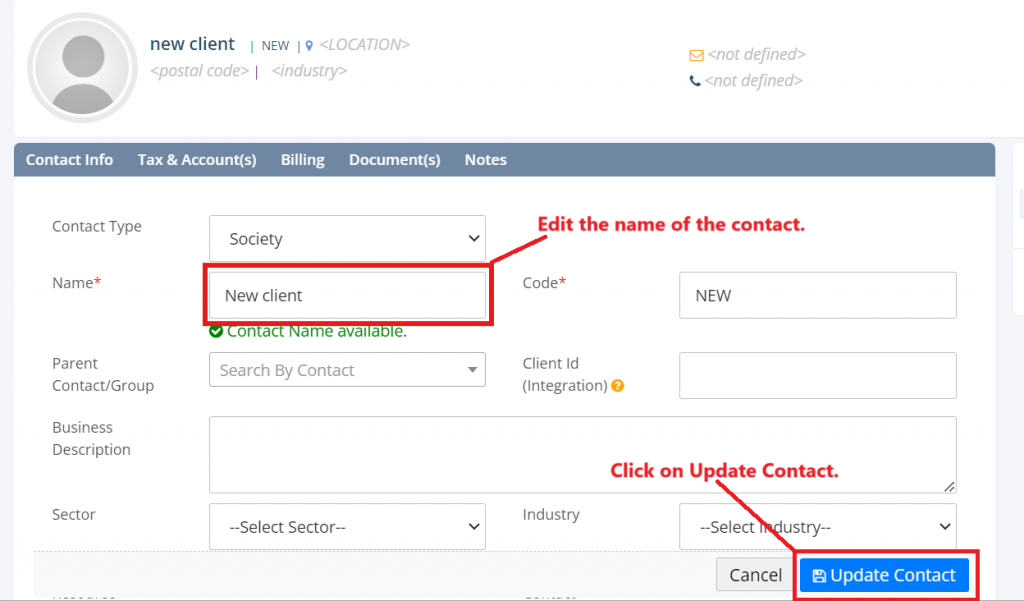Screen dimensions: 1024x601
Task: Click the profile avatar placeholder image
Action: tap(82, 68)
